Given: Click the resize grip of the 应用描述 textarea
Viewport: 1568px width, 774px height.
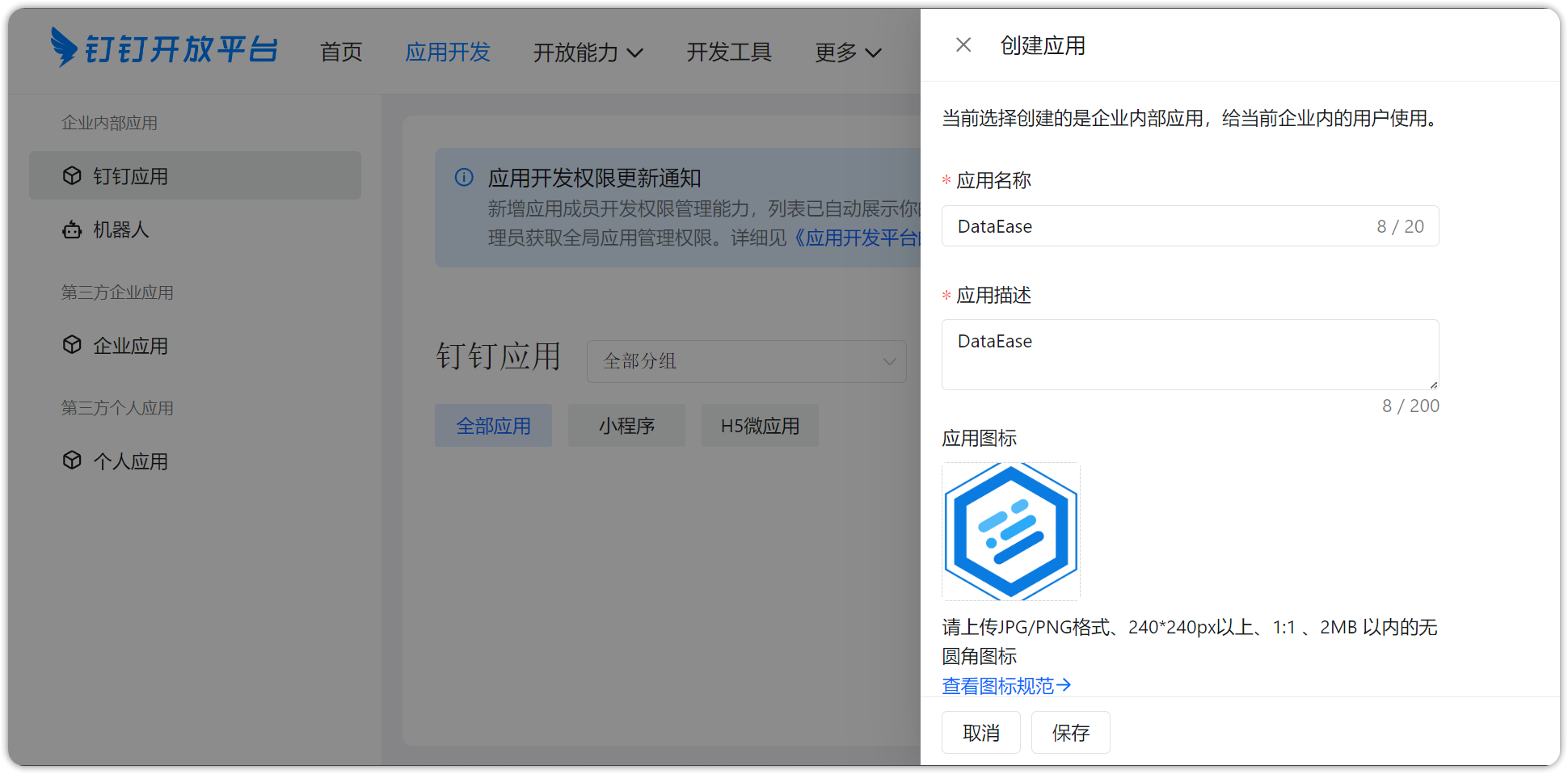Looking at the screenshot, I should (1433, 385).
